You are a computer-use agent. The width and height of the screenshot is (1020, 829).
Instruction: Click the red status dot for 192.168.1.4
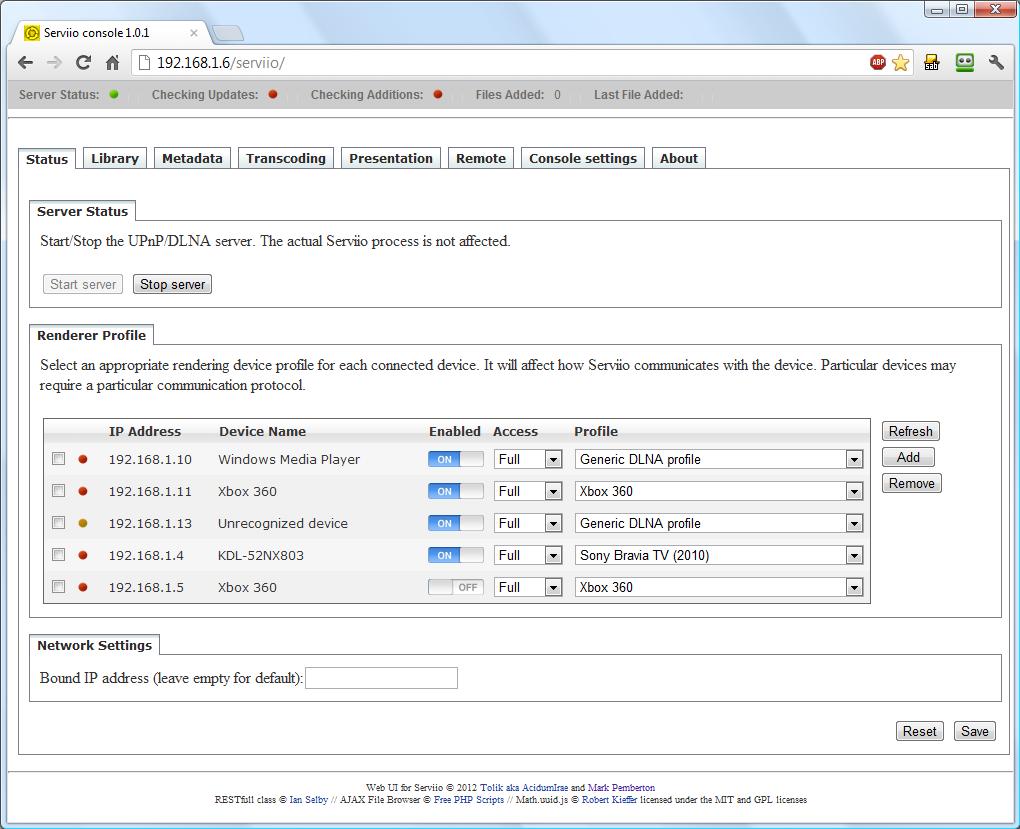83,555
